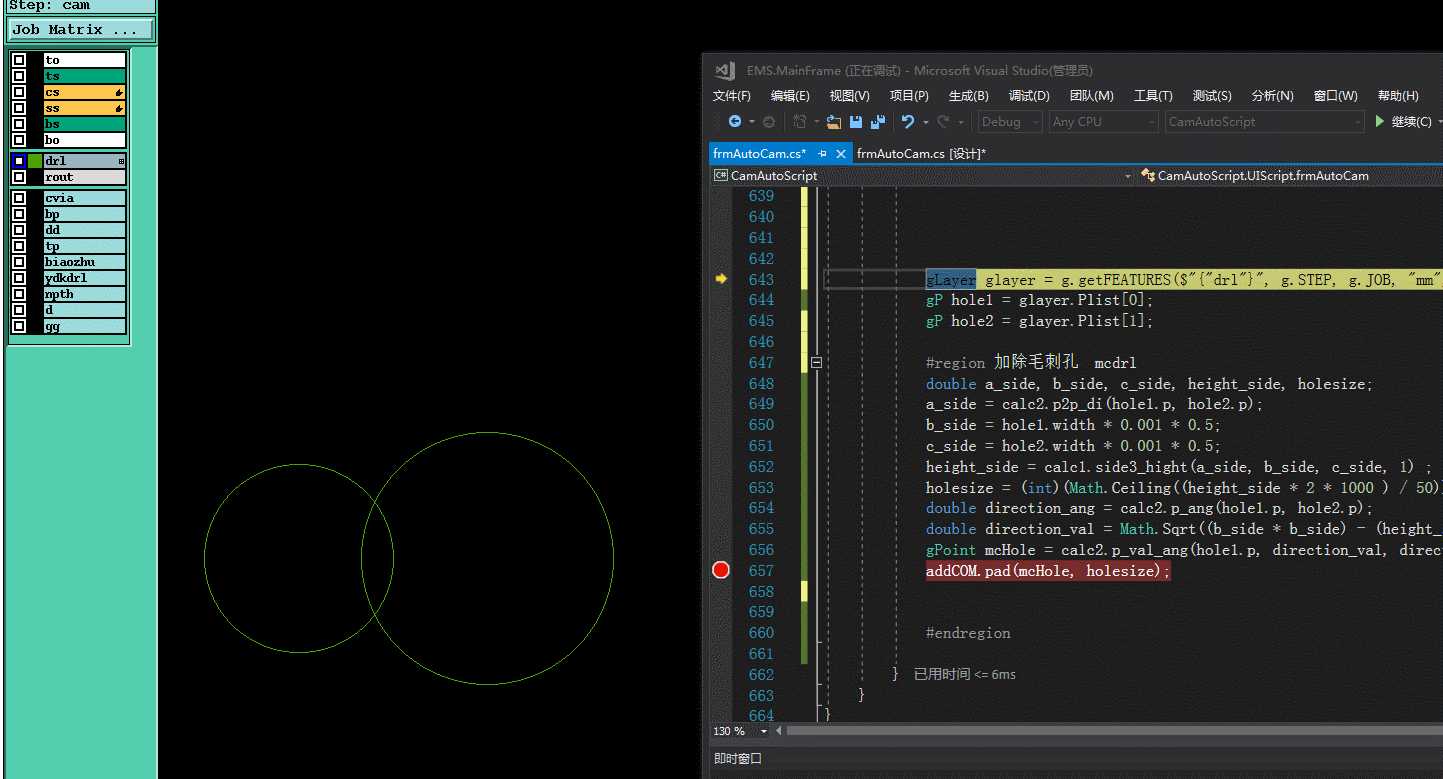Toggle the checkbox for layer drl
1443x779 pixels.
[x=19, y=161]
